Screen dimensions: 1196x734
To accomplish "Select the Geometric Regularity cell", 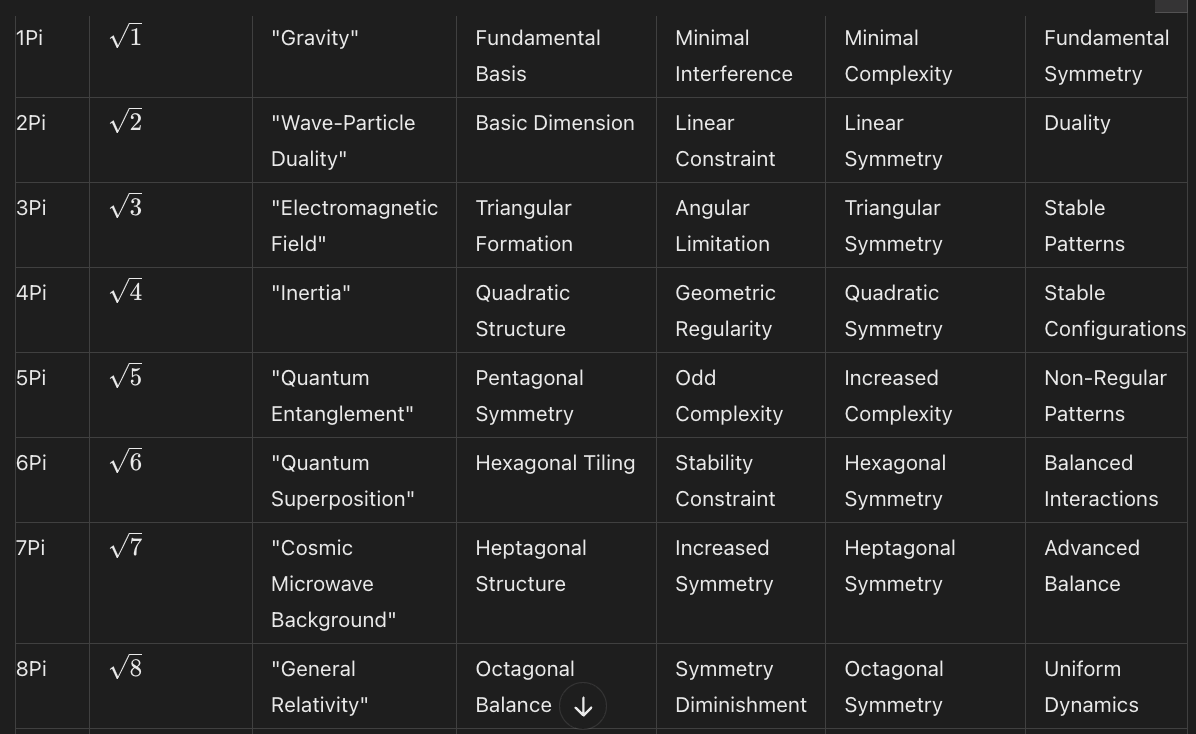I will tap(725, 311).
